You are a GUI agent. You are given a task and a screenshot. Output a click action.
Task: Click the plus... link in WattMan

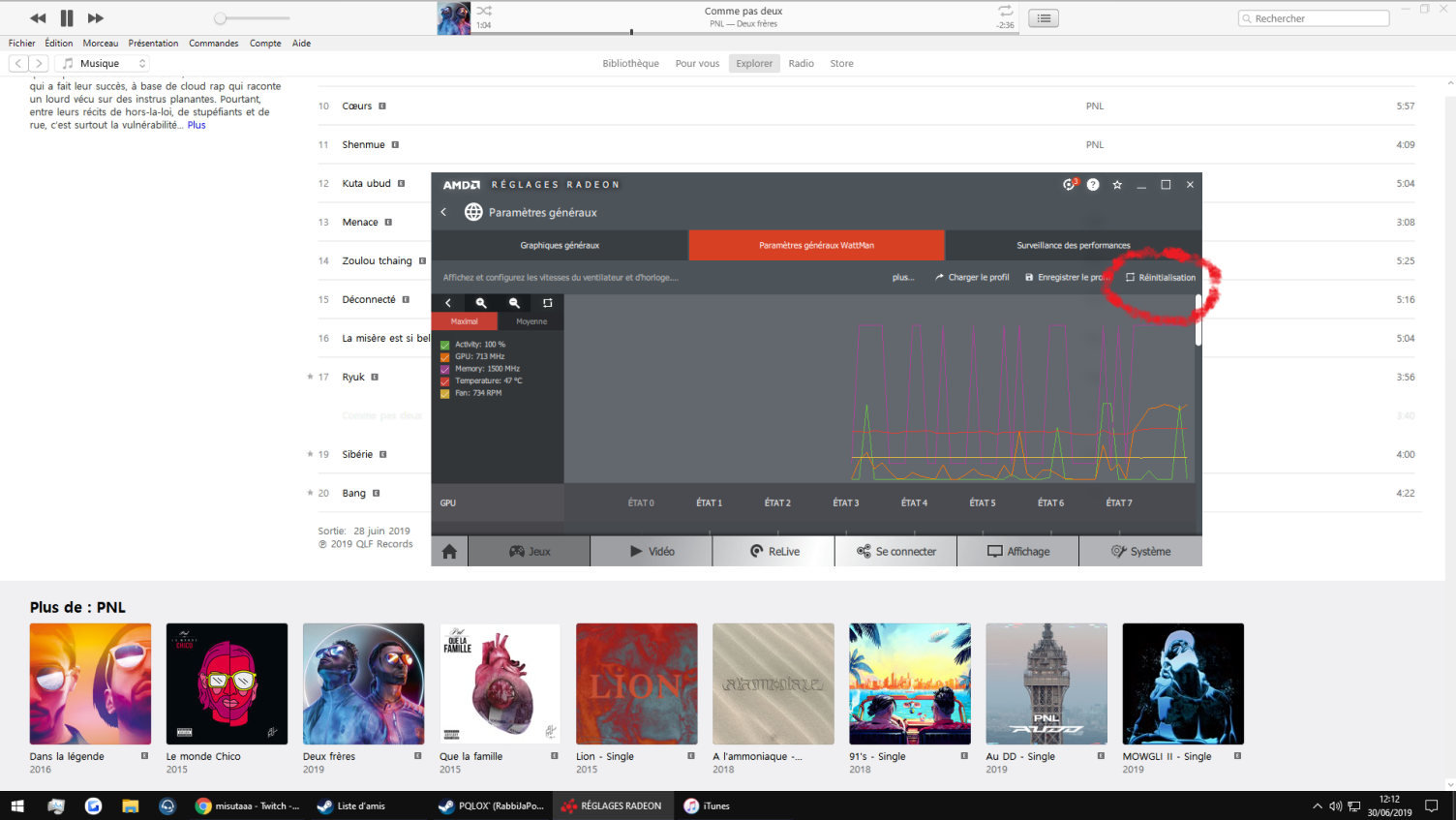pyautogui.click(x=903, y=278)
